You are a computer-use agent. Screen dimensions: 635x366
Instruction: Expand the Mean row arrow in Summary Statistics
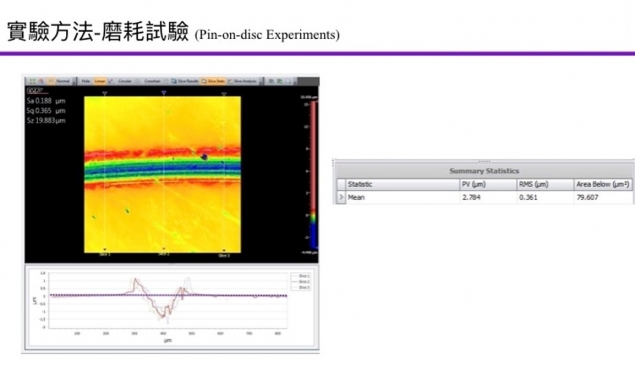(341, 197)
